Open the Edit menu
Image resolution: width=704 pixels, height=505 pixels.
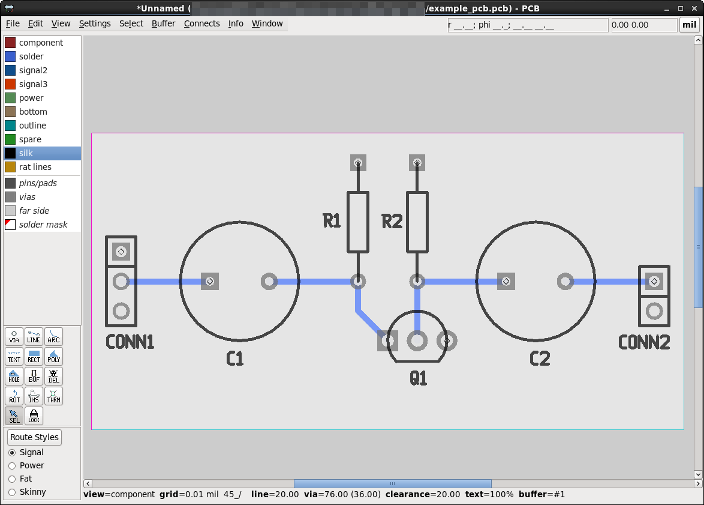coord(35,24)
